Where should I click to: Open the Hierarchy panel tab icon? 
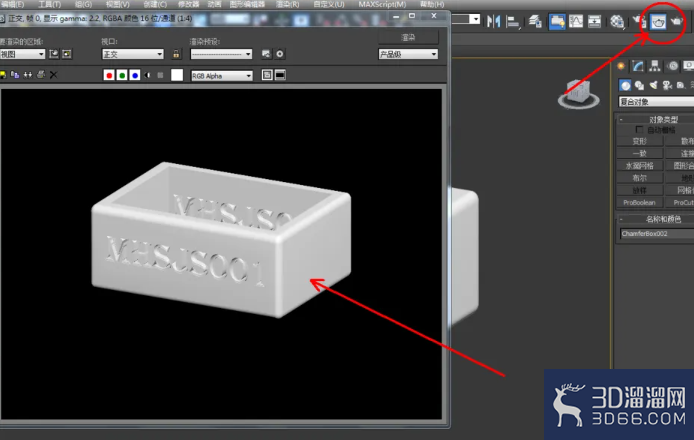point(655,66)
